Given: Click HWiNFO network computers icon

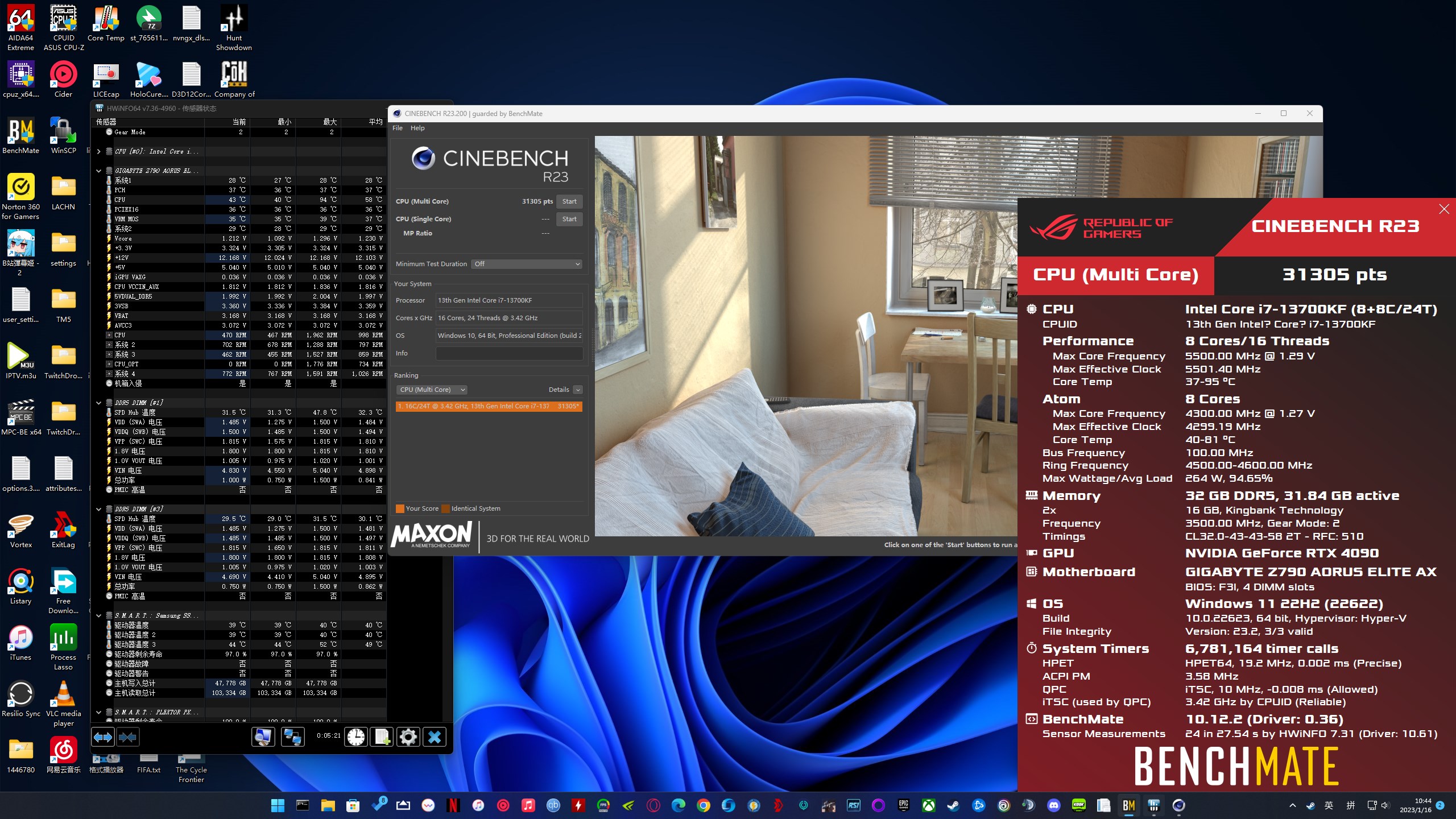Looking at the screenshot, I should tap(292, 737).
